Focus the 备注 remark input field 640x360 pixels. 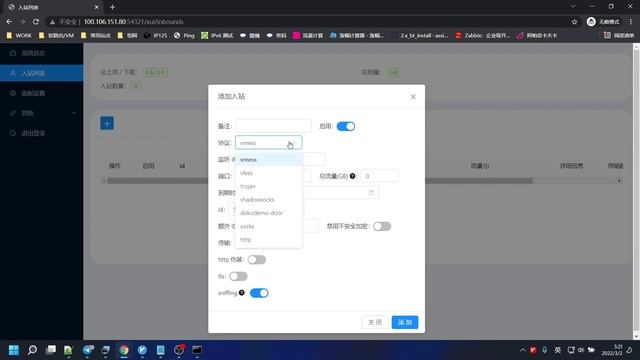pyautogui.click(x=273, y=126)
